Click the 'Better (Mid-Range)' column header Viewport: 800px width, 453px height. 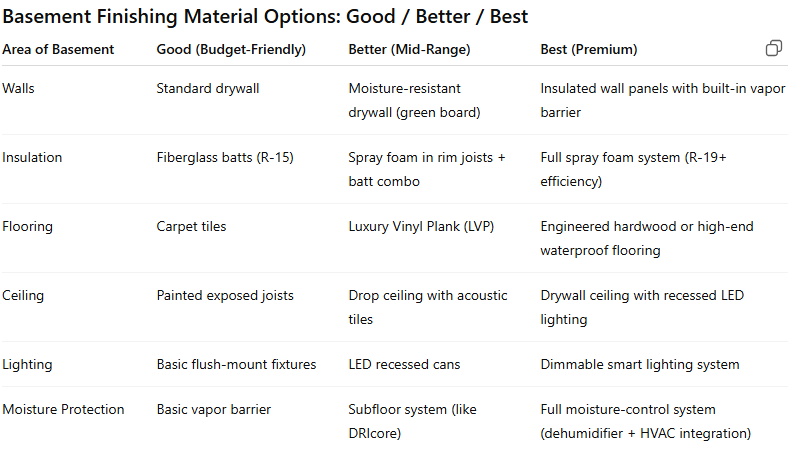409,49
